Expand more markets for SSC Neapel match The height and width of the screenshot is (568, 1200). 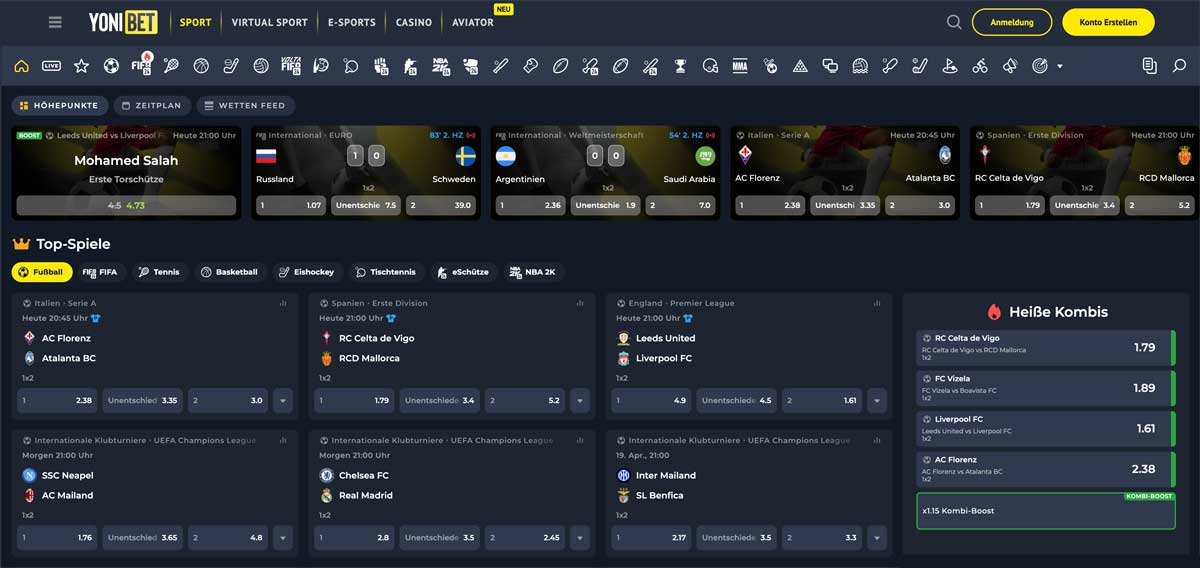(283, 537)
